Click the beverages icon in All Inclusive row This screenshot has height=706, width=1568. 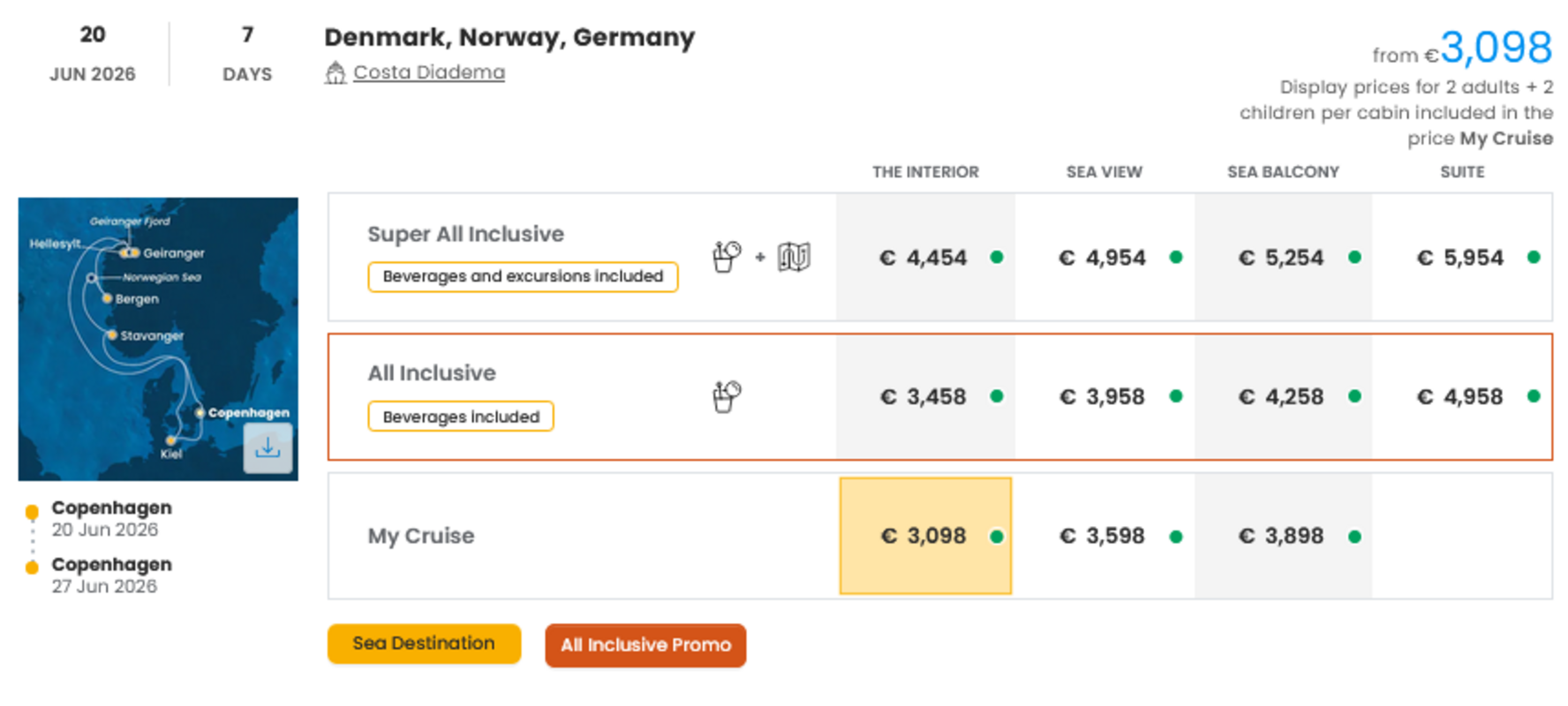pos(726,396)
